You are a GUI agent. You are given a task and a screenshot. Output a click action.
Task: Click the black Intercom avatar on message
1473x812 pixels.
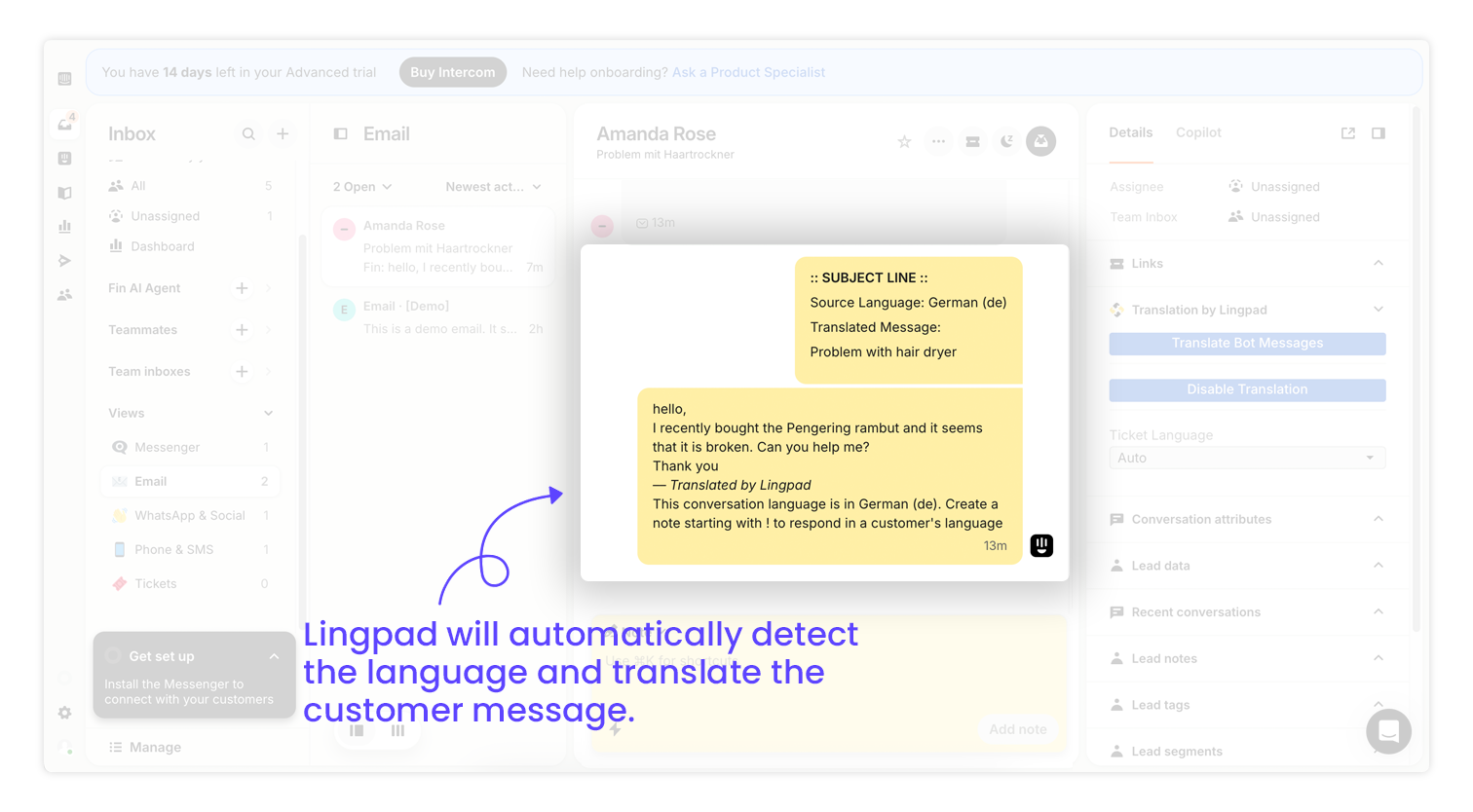tap(1041, 545)
